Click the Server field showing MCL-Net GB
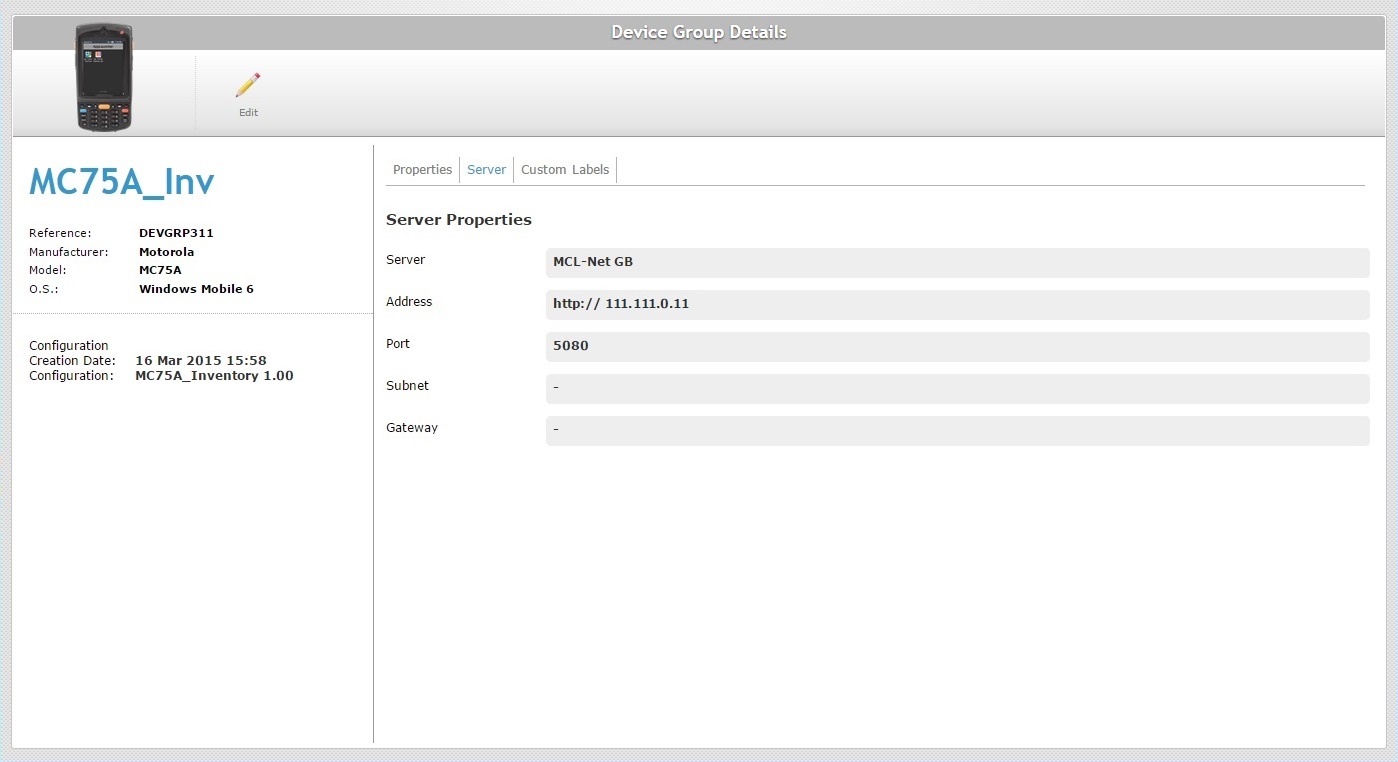 pyautogui.click(x=957, y=263)
